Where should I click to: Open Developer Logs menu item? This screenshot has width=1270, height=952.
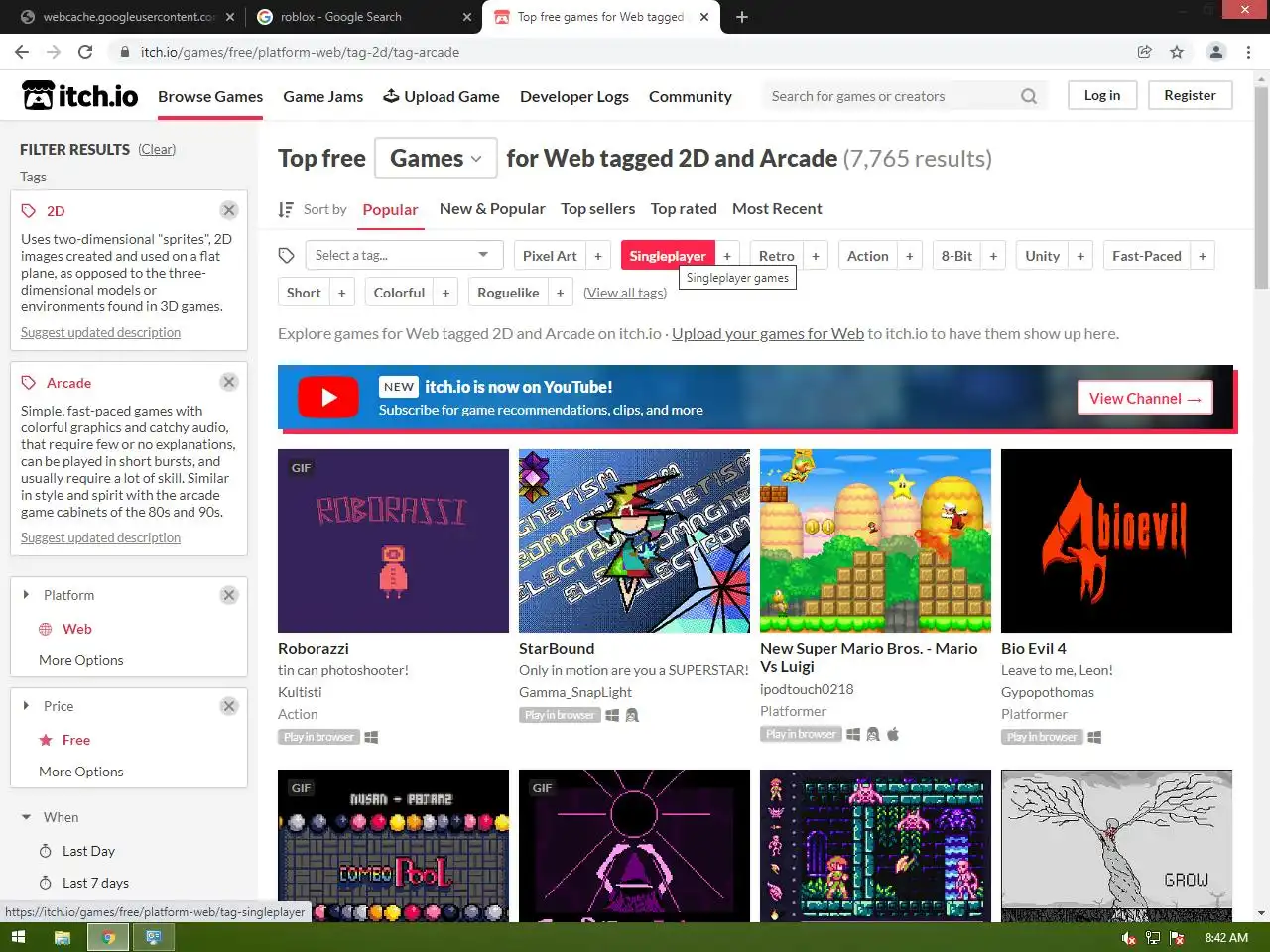574,96
